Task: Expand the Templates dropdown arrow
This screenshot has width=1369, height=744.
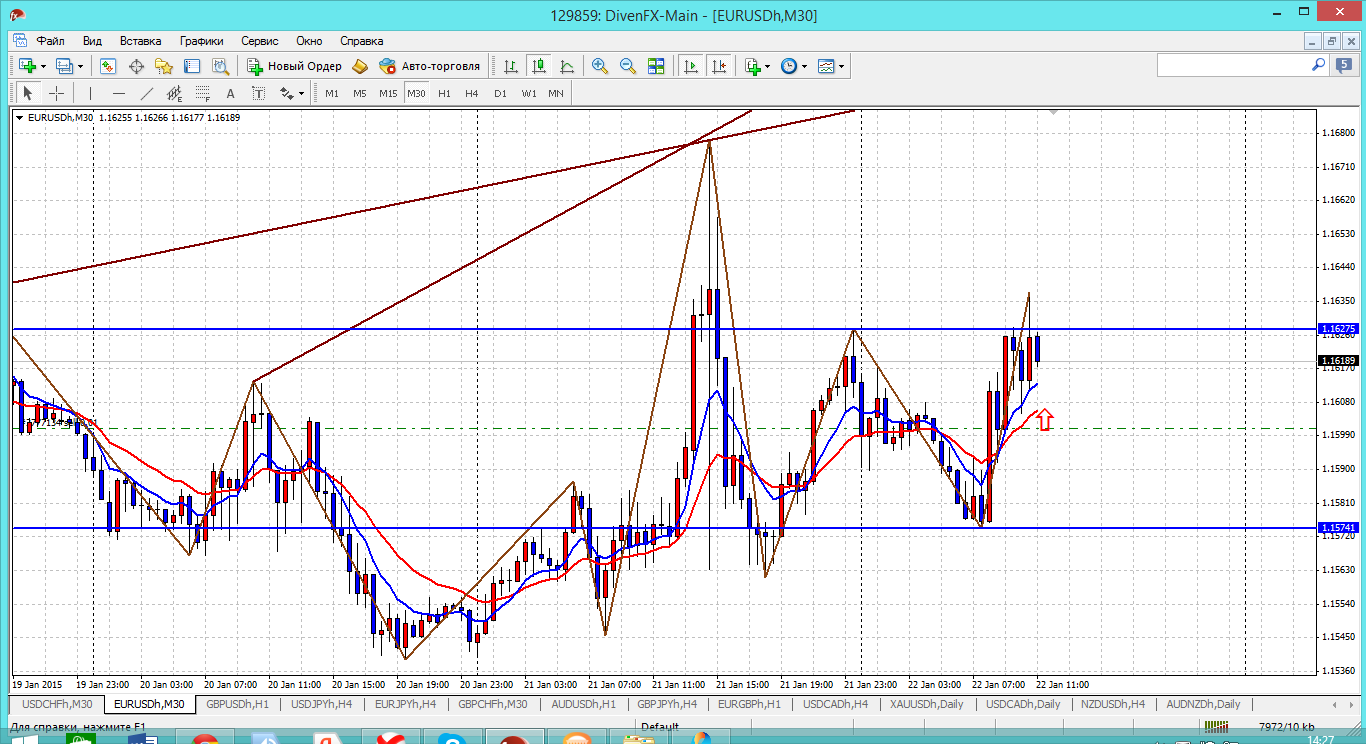Action: click(x=841, y=66)
